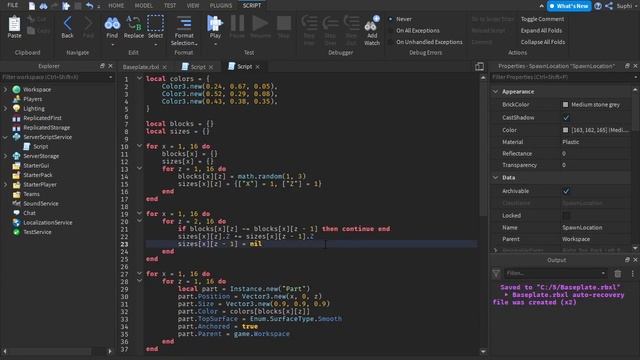640x360 pixels.
Task: Click Collapse All Folds action
Action: [543, 42]
